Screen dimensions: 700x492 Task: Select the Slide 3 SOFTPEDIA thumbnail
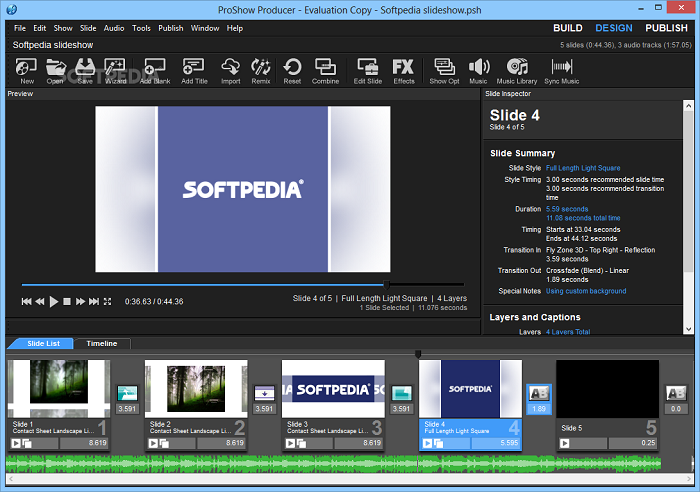tap(333, 388)
